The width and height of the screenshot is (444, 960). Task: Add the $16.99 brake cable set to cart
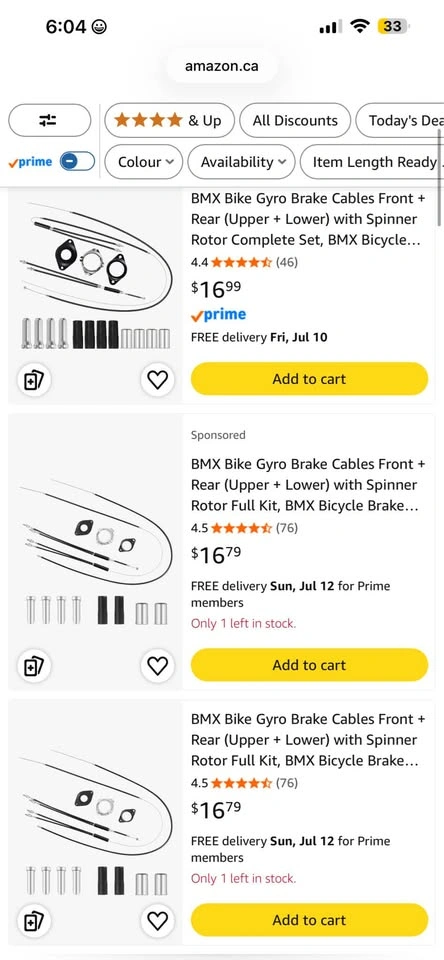(309, 378)
